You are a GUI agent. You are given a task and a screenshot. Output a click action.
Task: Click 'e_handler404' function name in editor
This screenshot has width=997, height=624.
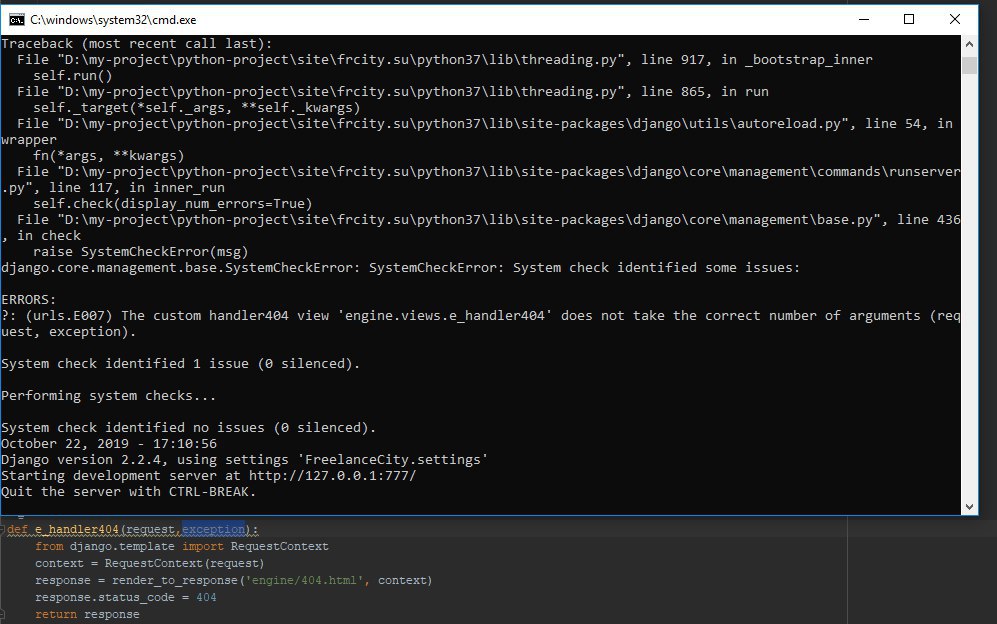77,529
